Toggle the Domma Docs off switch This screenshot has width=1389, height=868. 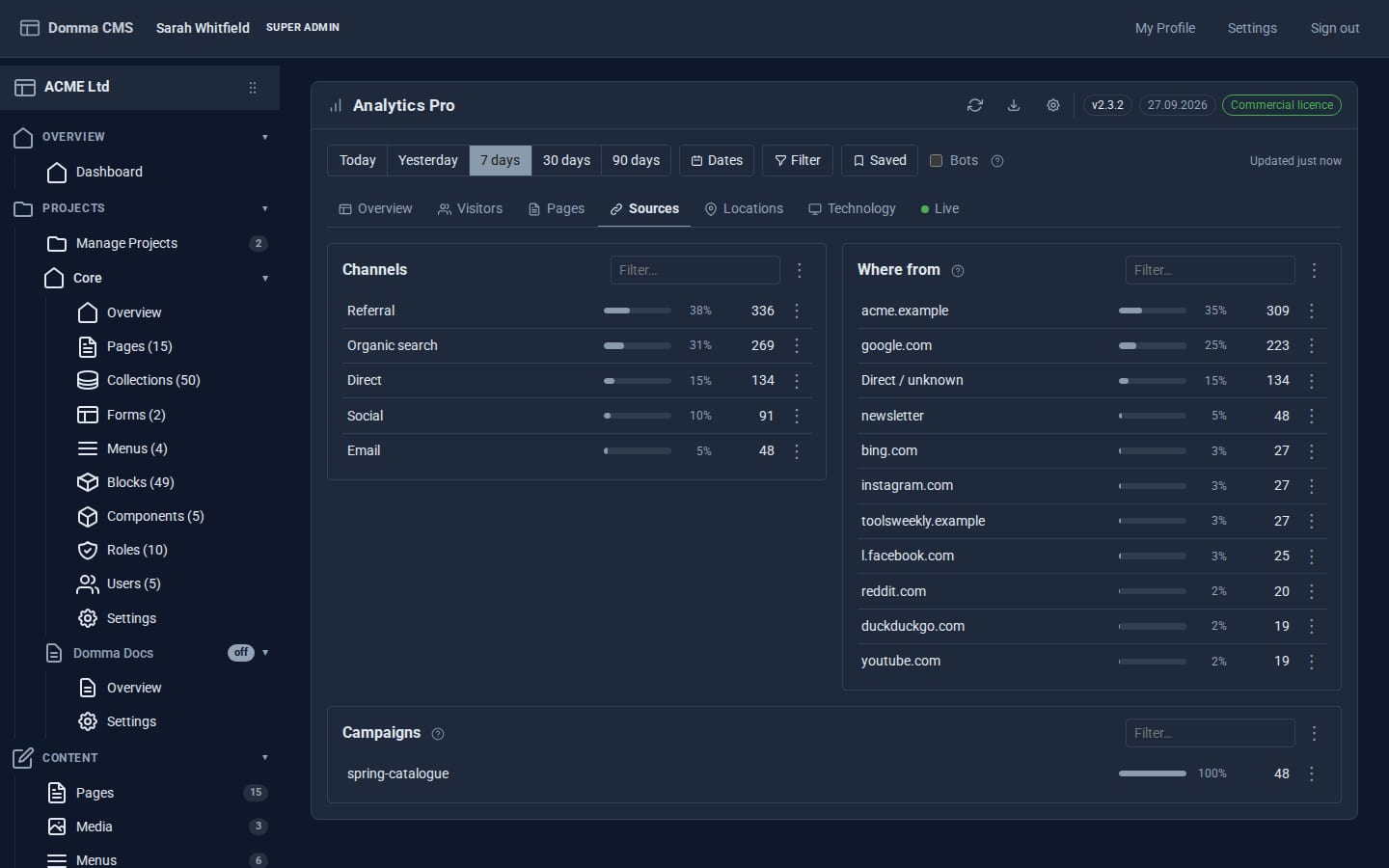pos(241,653)
